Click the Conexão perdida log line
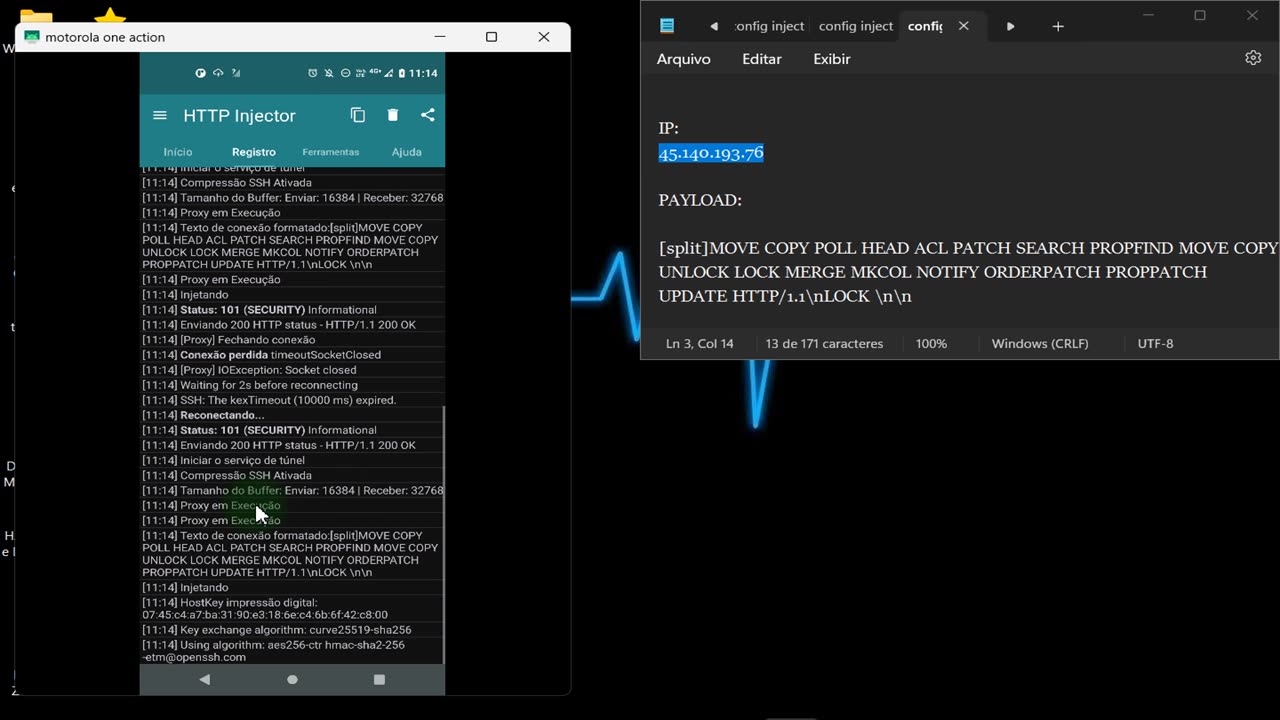The image size is (1280, 720). tap(292, 355)
